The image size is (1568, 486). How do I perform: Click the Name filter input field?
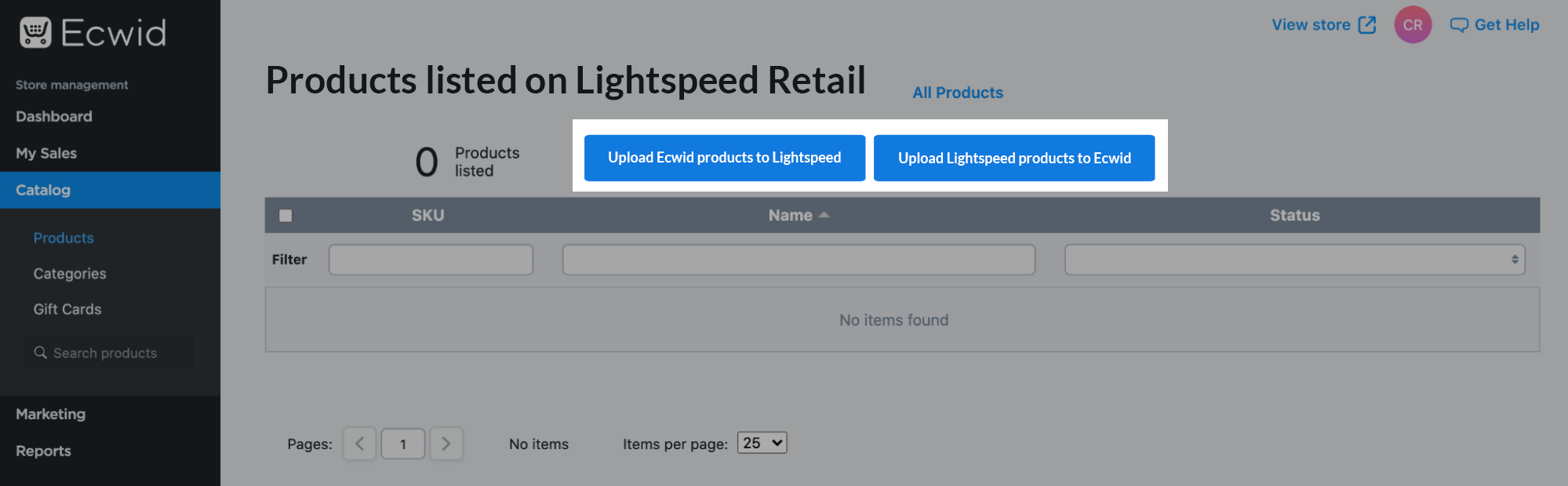799,260
